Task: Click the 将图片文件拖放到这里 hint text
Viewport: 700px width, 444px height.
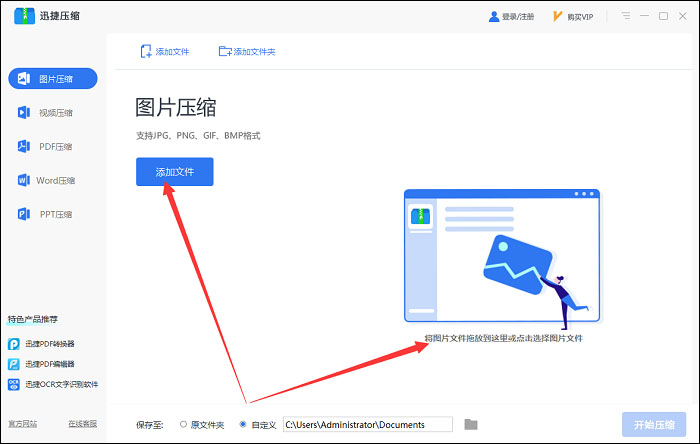Action: point(504,338)
